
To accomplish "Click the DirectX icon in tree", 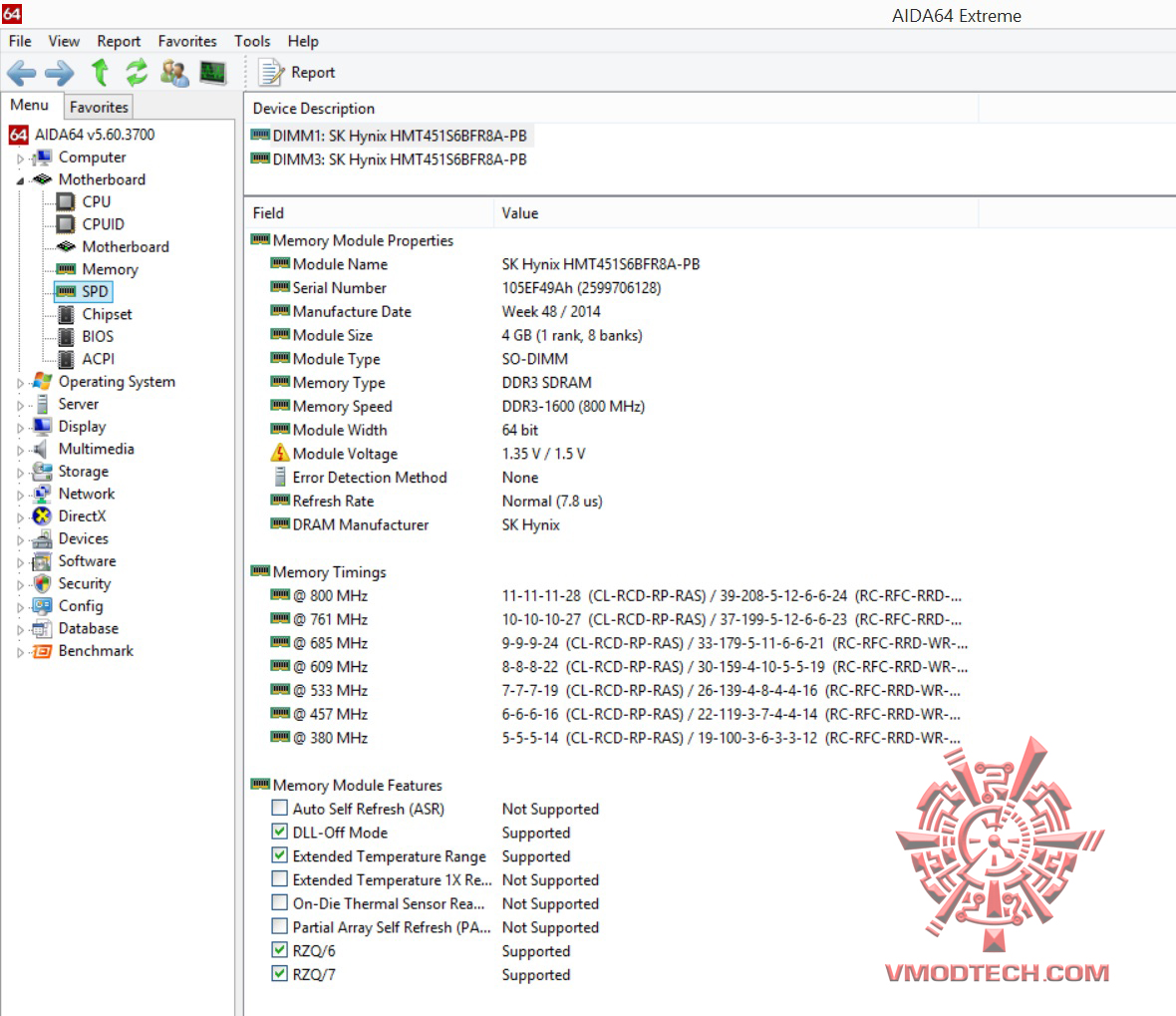I will click(42, 516).
